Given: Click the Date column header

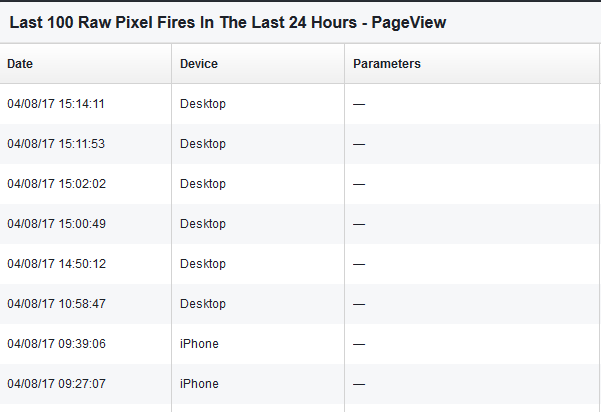Looking at the screenshot, I should pos(20,64).
